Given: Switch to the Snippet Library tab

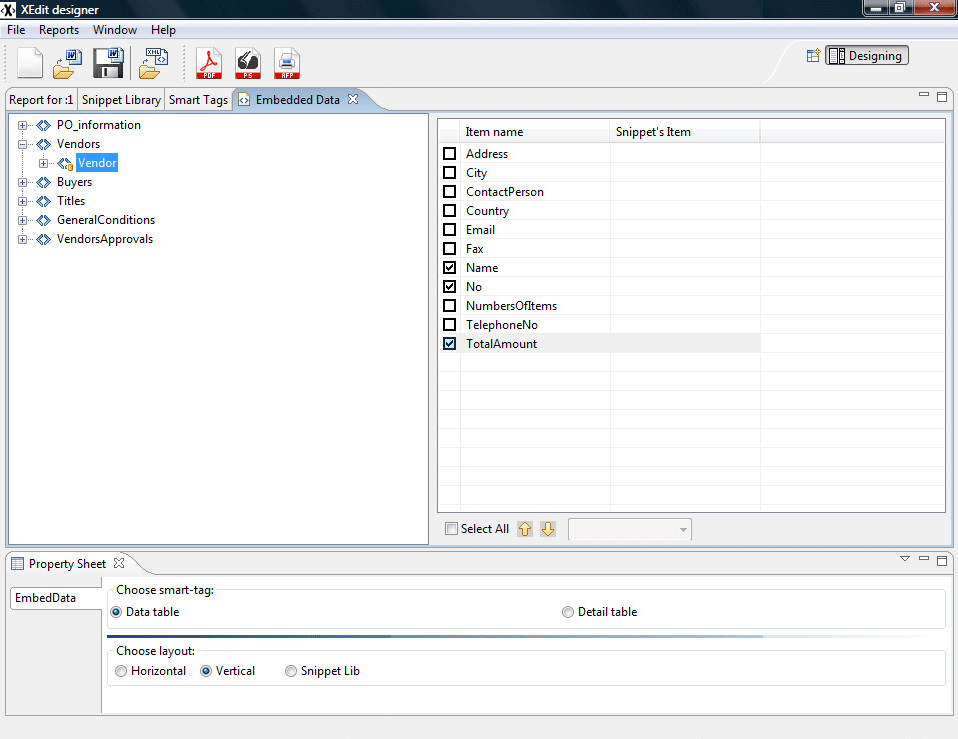Looking at the screenshot, I should [x=120, y=99].
